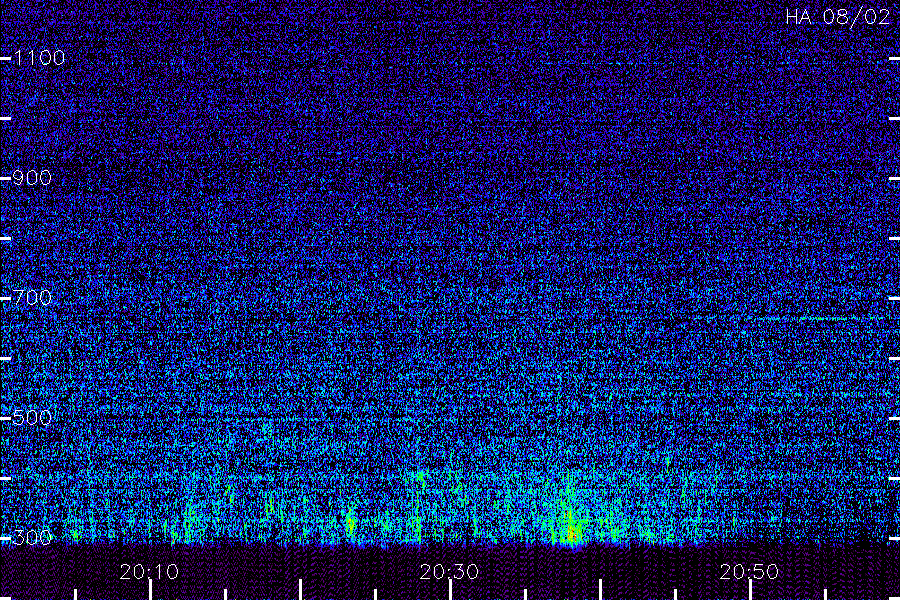
Task: Click the 20:50 time axis label
Action: pyautogui.click(x=749, y=572)
